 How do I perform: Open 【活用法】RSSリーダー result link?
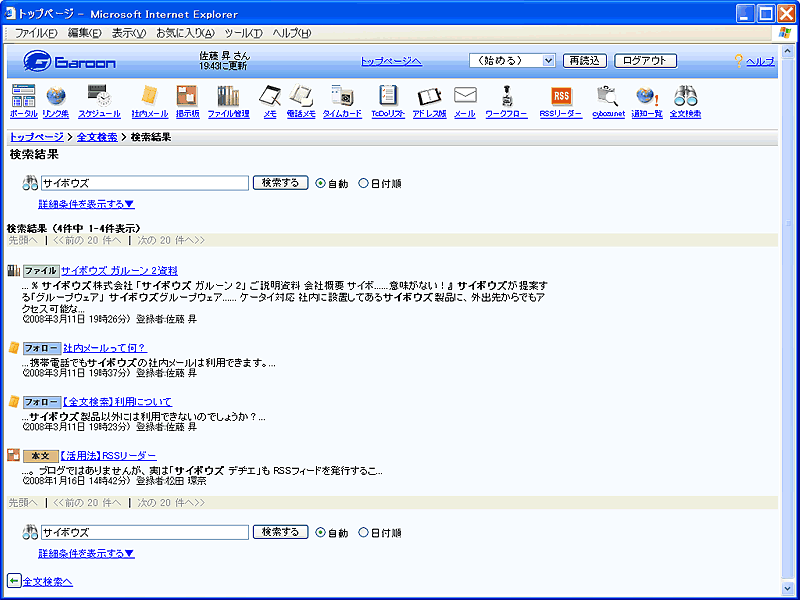click(108, 456)
